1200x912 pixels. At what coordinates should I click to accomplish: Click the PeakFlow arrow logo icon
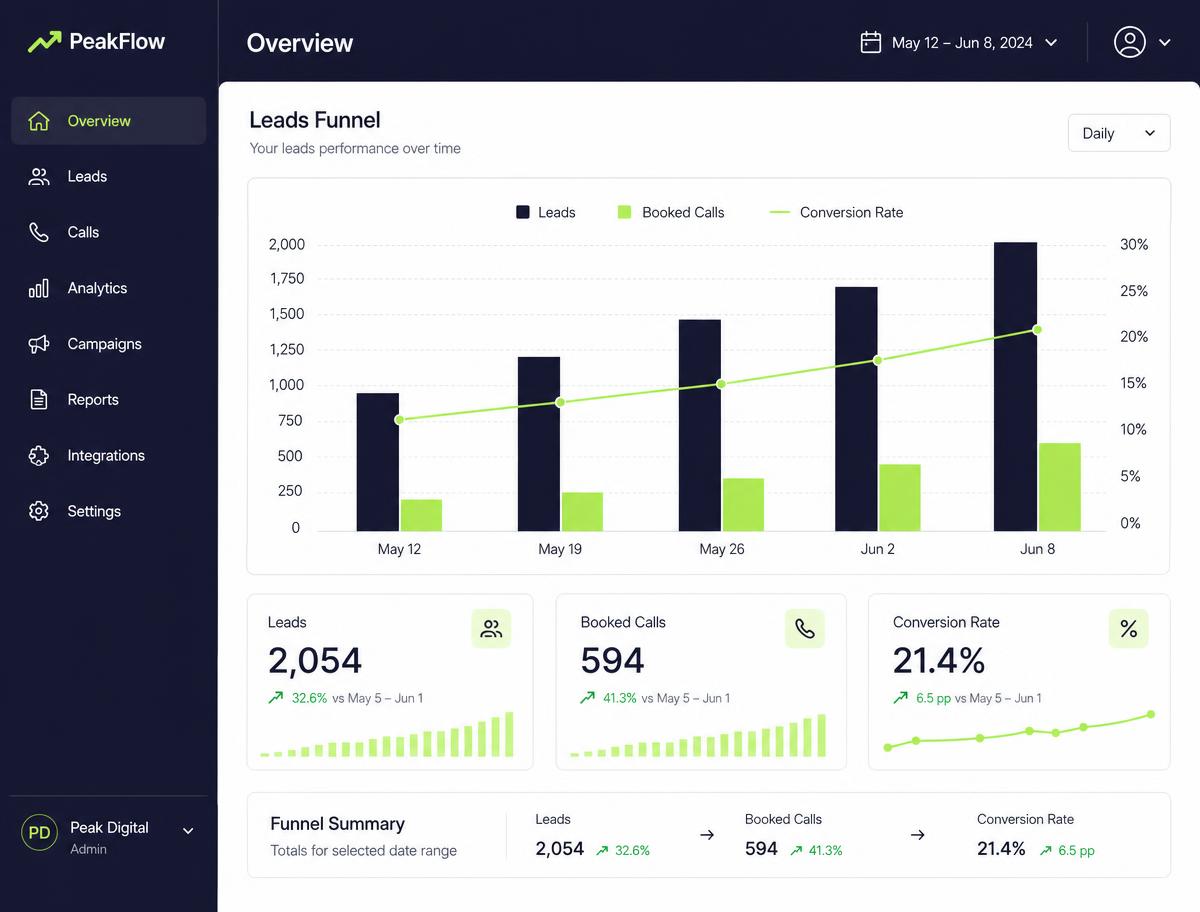(44, 42)
